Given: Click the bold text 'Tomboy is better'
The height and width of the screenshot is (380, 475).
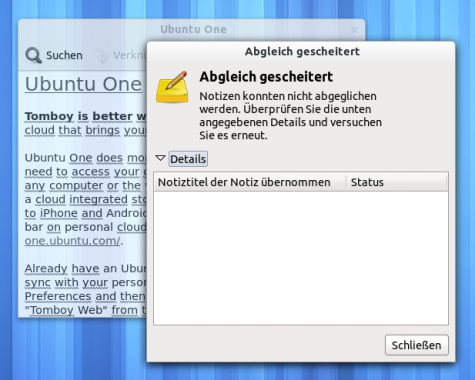Looking at the screenshot, I should coord(78,116).
